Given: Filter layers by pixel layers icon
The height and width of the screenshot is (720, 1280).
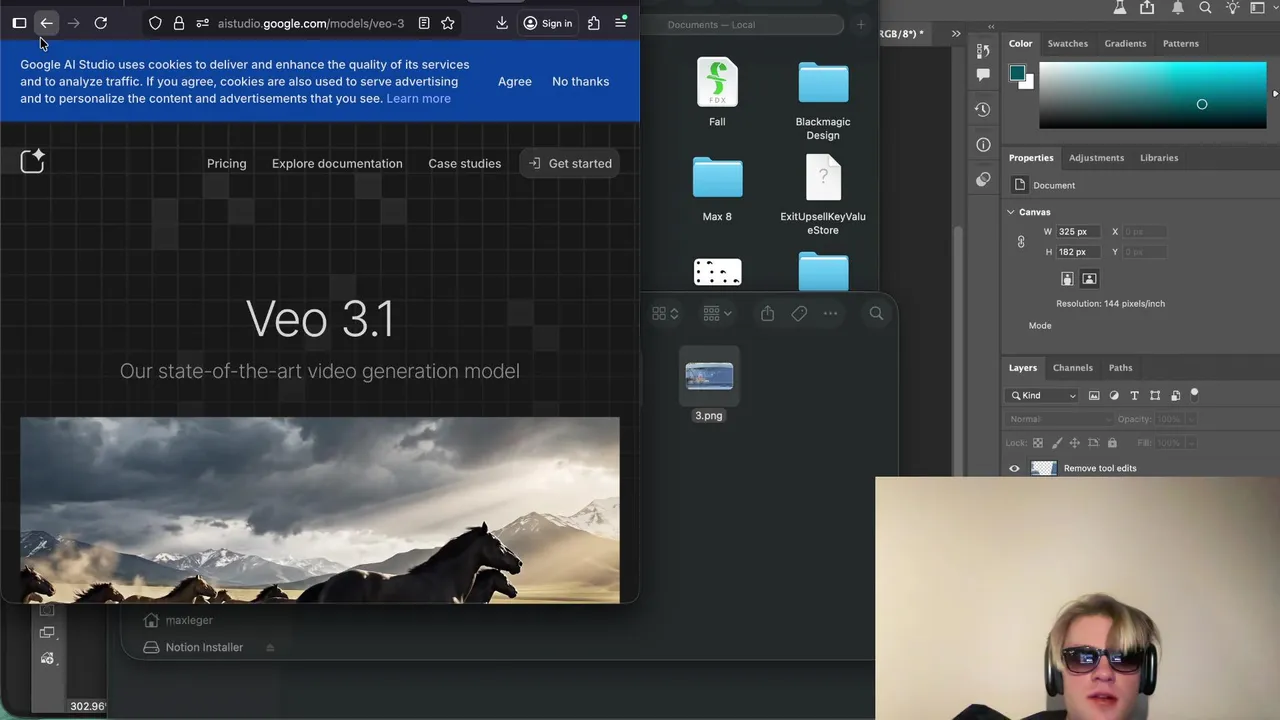Looking at the screenshot, I should (1094, 396).
